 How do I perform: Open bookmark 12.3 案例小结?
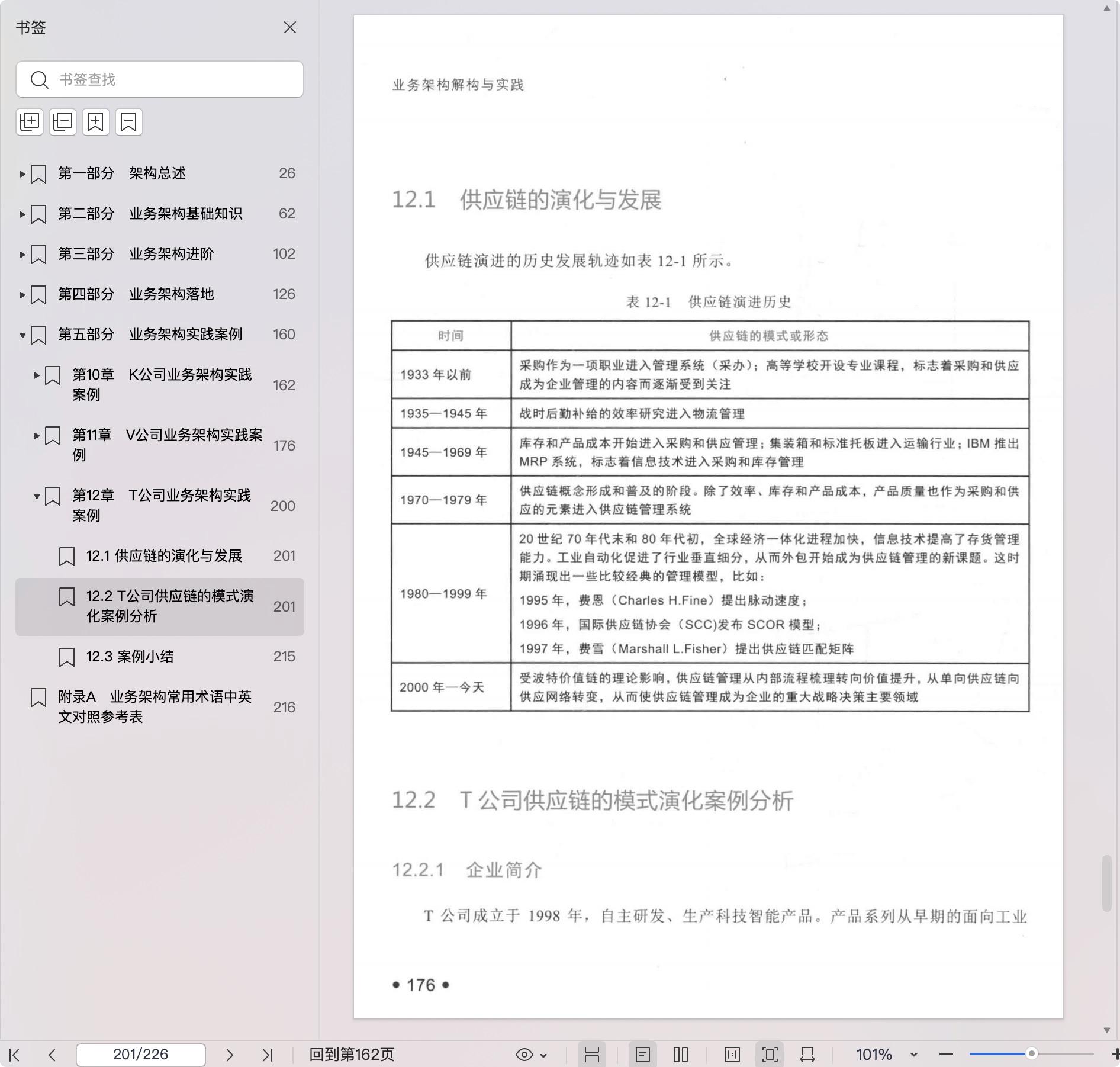point(130,657)
